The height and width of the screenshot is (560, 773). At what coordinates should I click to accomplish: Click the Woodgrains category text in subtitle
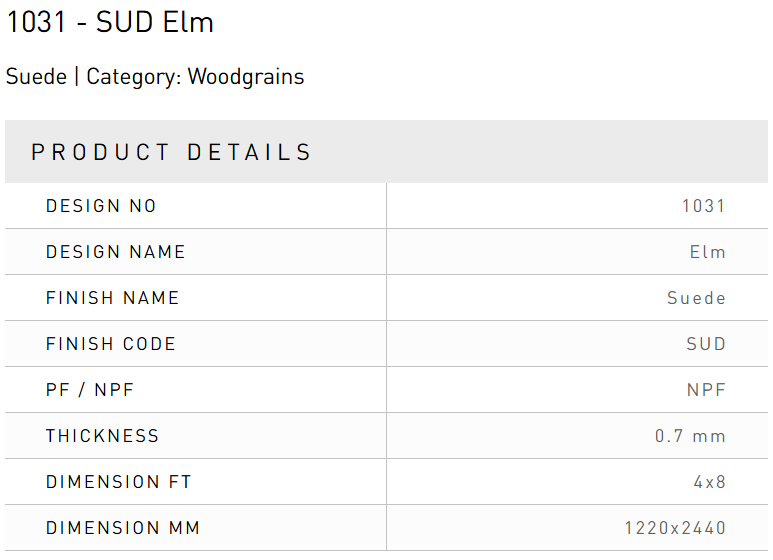coord(245,77)
